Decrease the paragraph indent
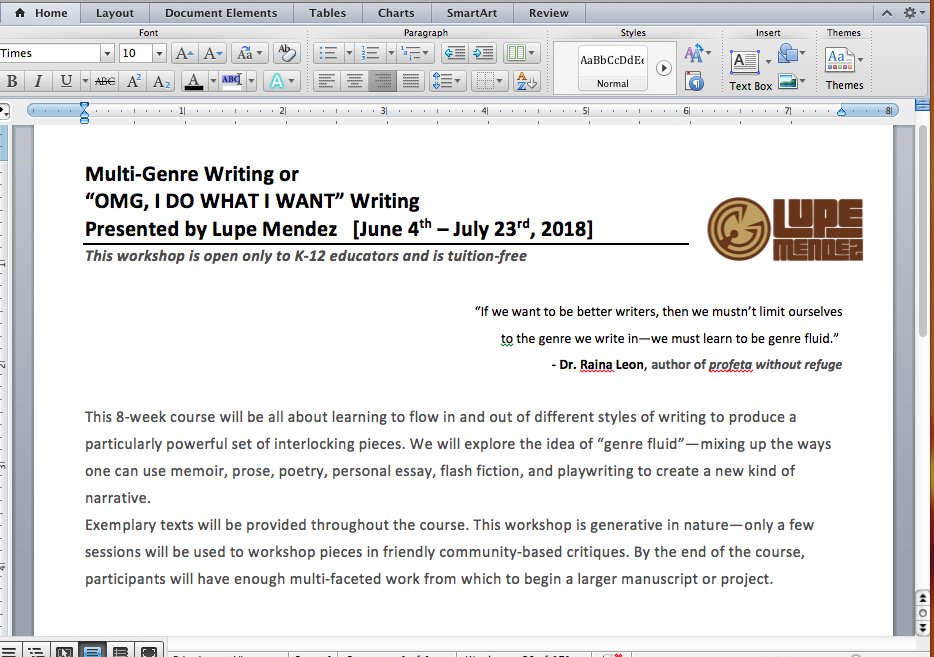The width and height of the screenshot is (934, 657). coord(455,54)
